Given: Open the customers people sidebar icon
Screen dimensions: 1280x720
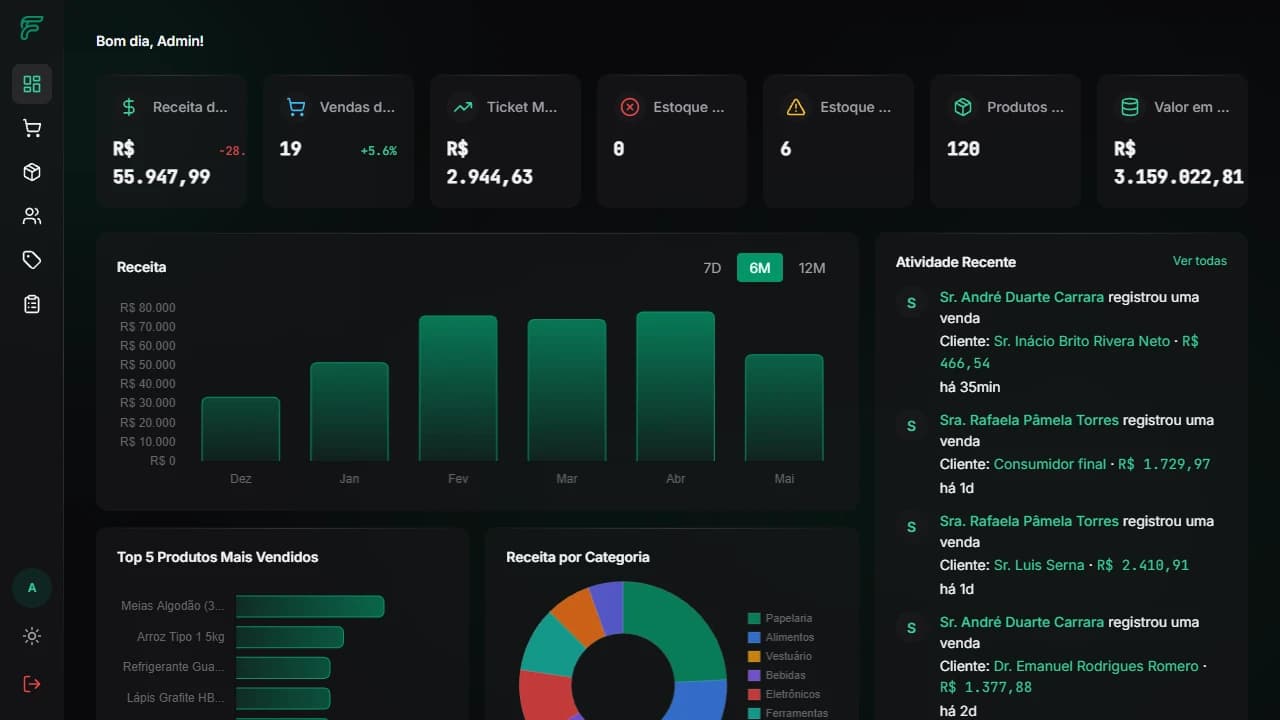Looking at the screenshot, I should tap(32, 216).
